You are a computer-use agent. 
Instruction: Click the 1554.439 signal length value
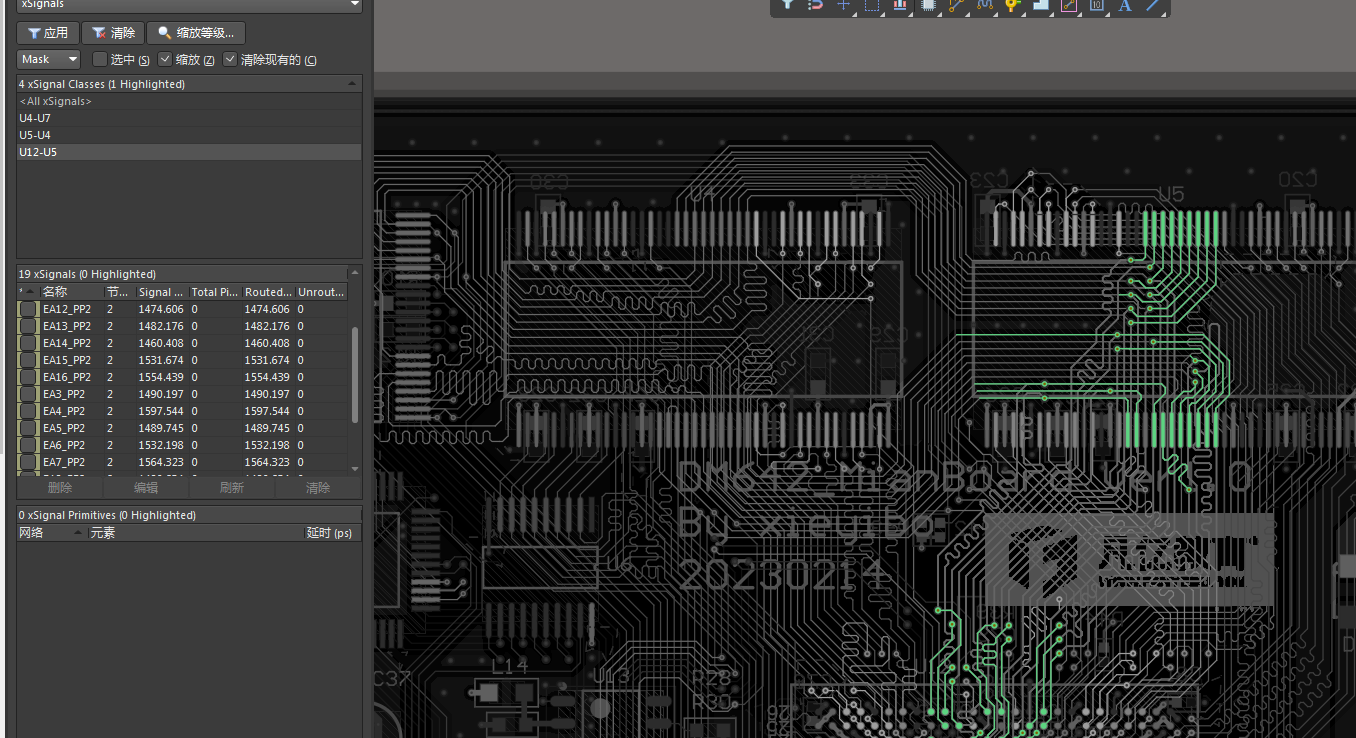pyautogui.click(x=161, y=377)
